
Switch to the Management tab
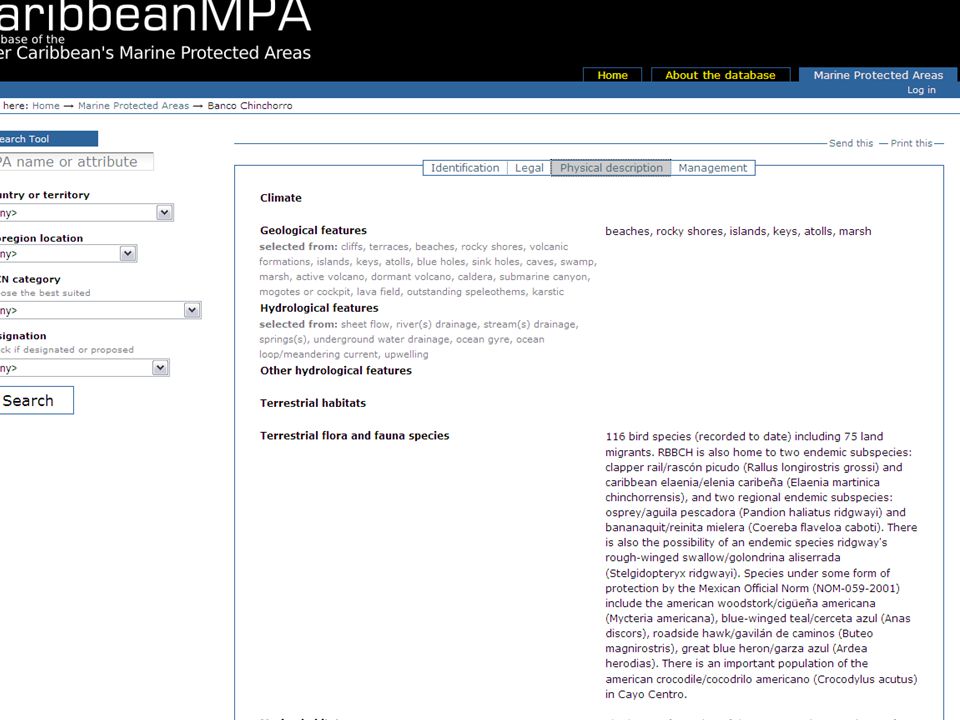pyautogui.click(x=713, y=168)
